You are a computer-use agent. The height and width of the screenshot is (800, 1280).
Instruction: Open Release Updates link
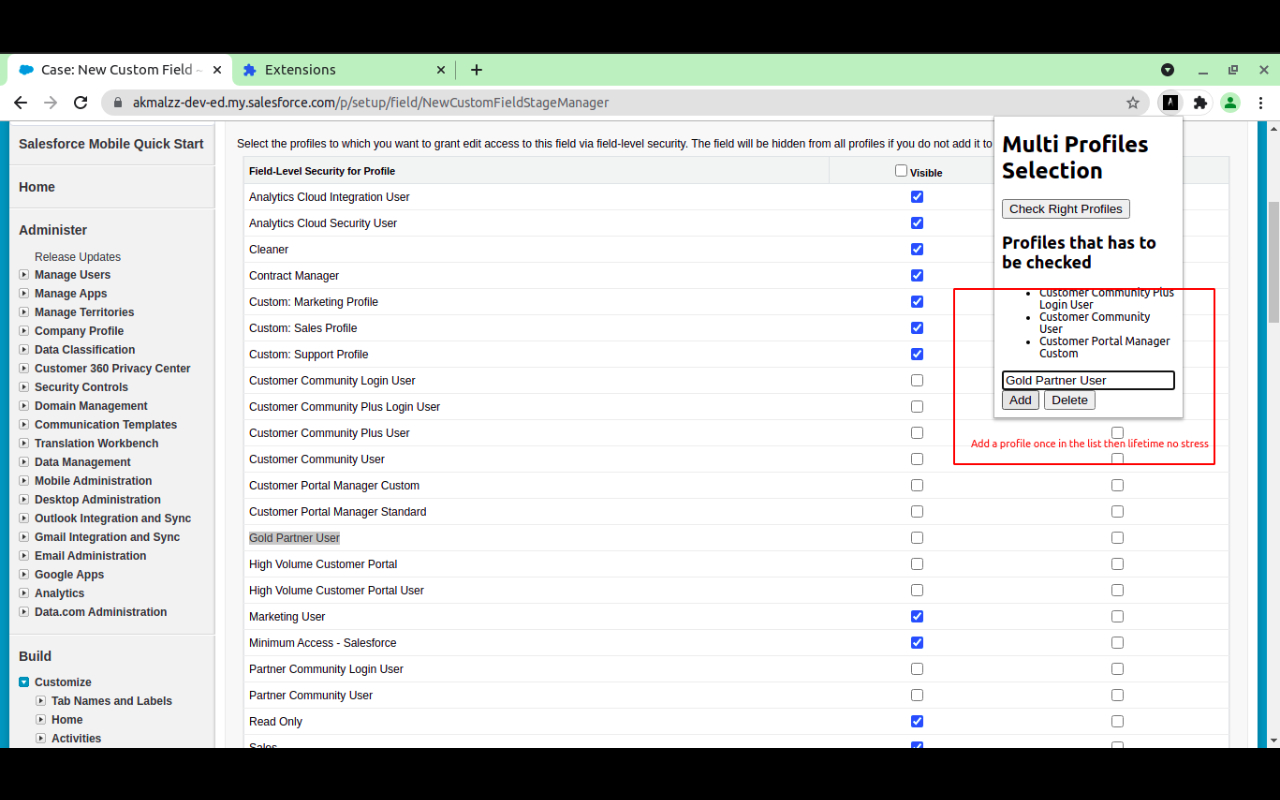point(78,257)
